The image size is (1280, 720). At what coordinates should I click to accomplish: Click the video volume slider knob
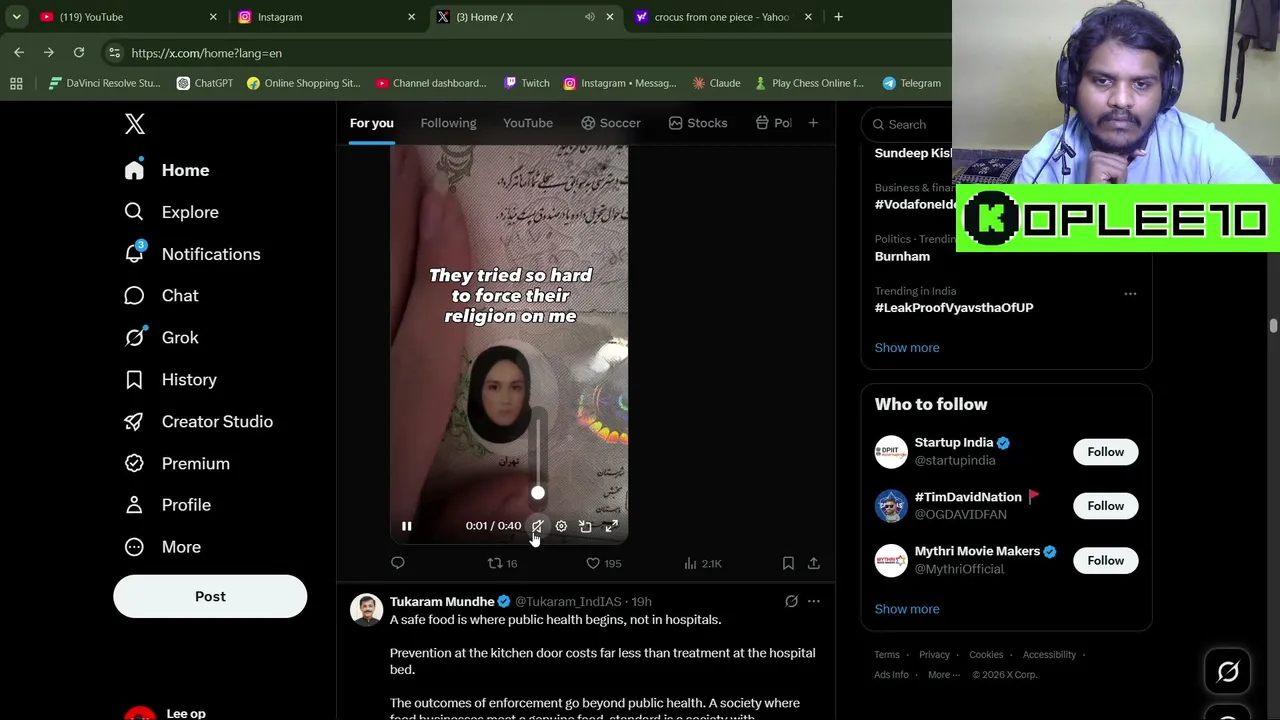click(x=538, y=493)
